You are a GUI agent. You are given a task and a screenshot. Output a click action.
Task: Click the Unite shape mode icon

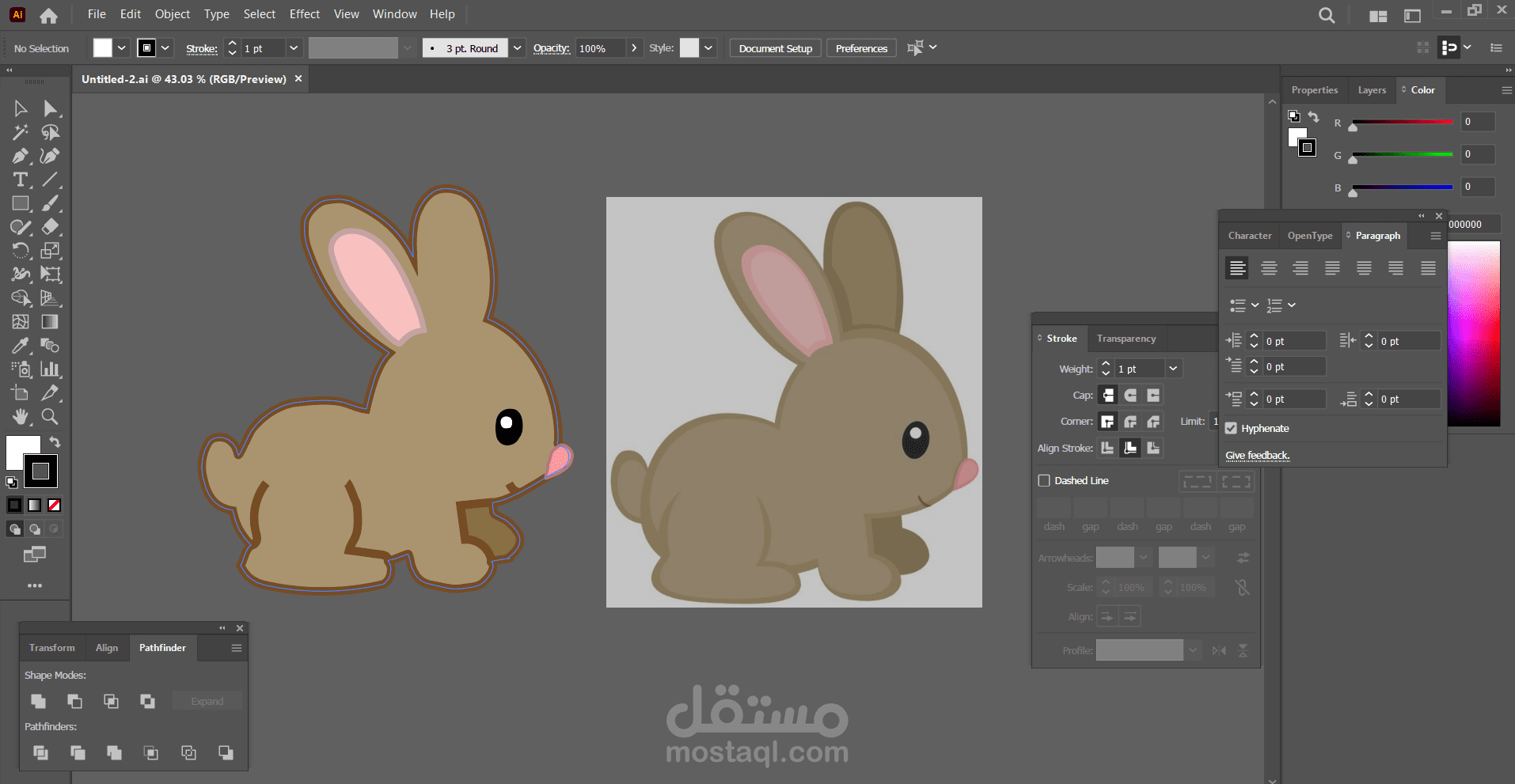click(38, 701)
